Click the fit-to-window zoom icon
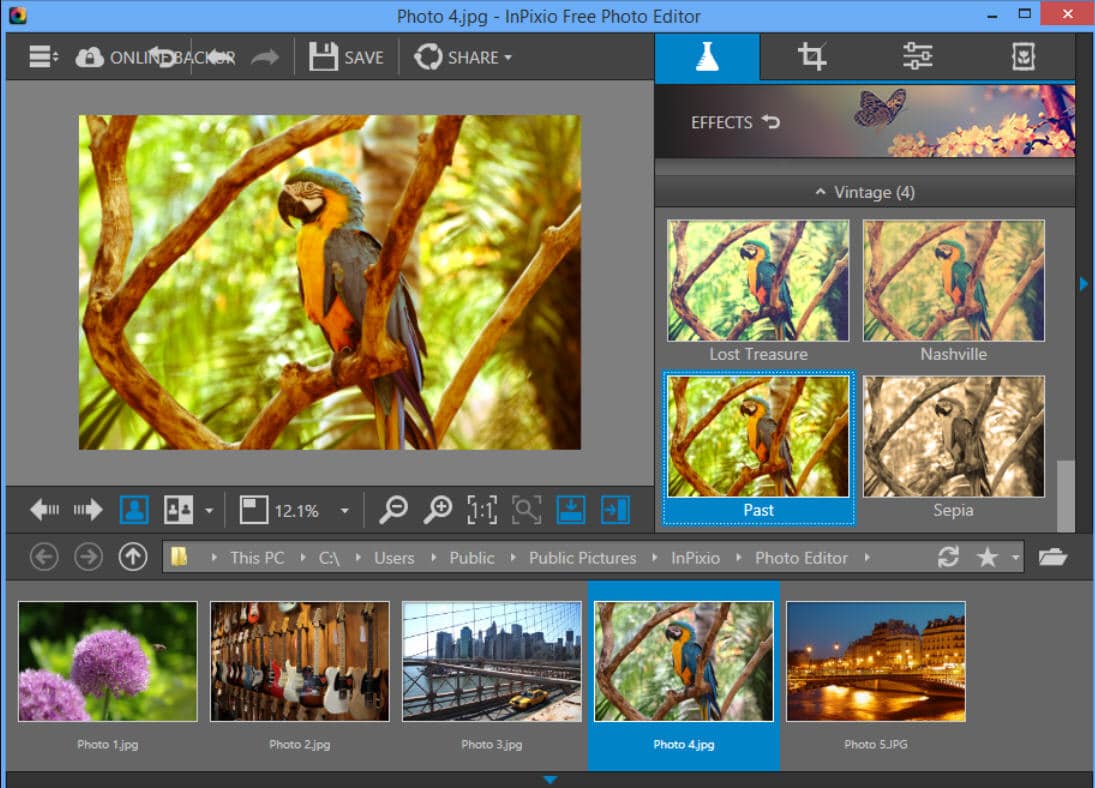 pyautogui.click(x=525, y=509)
